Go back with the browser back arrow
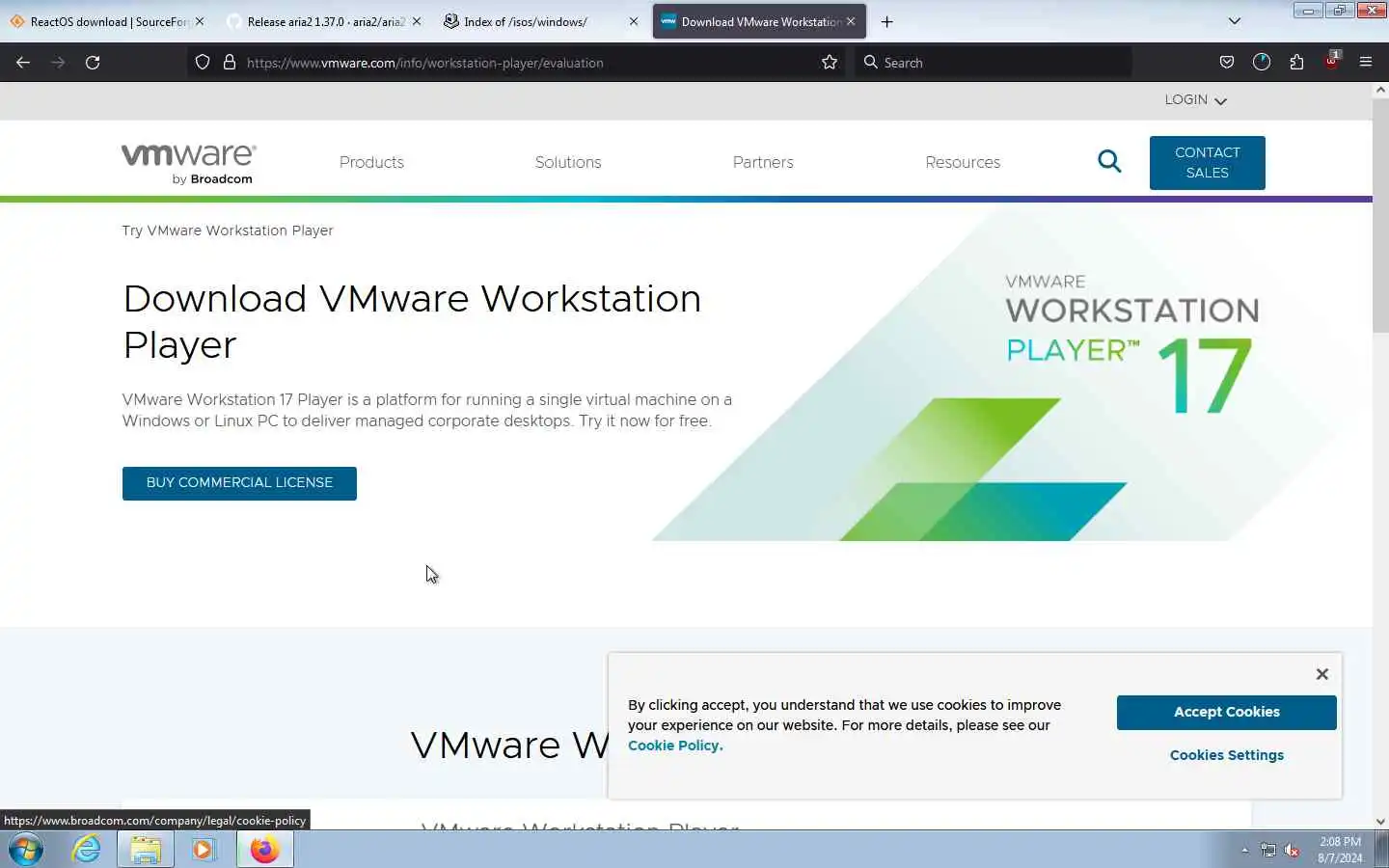The image size is (1389, 868). (x=23, y=63)
